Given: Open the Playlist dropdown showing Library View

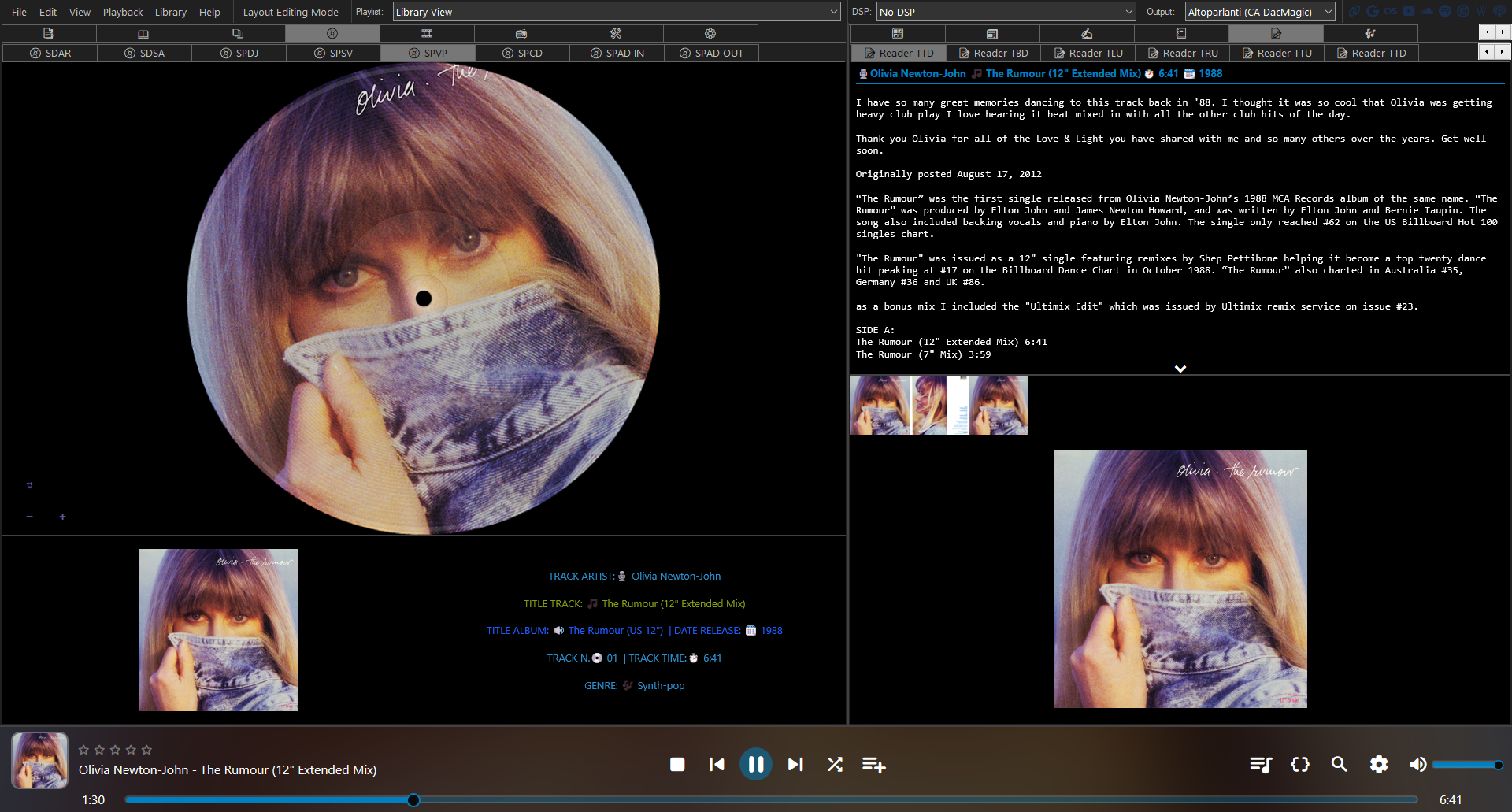Looking at the screenshot, I should [617, 12].
